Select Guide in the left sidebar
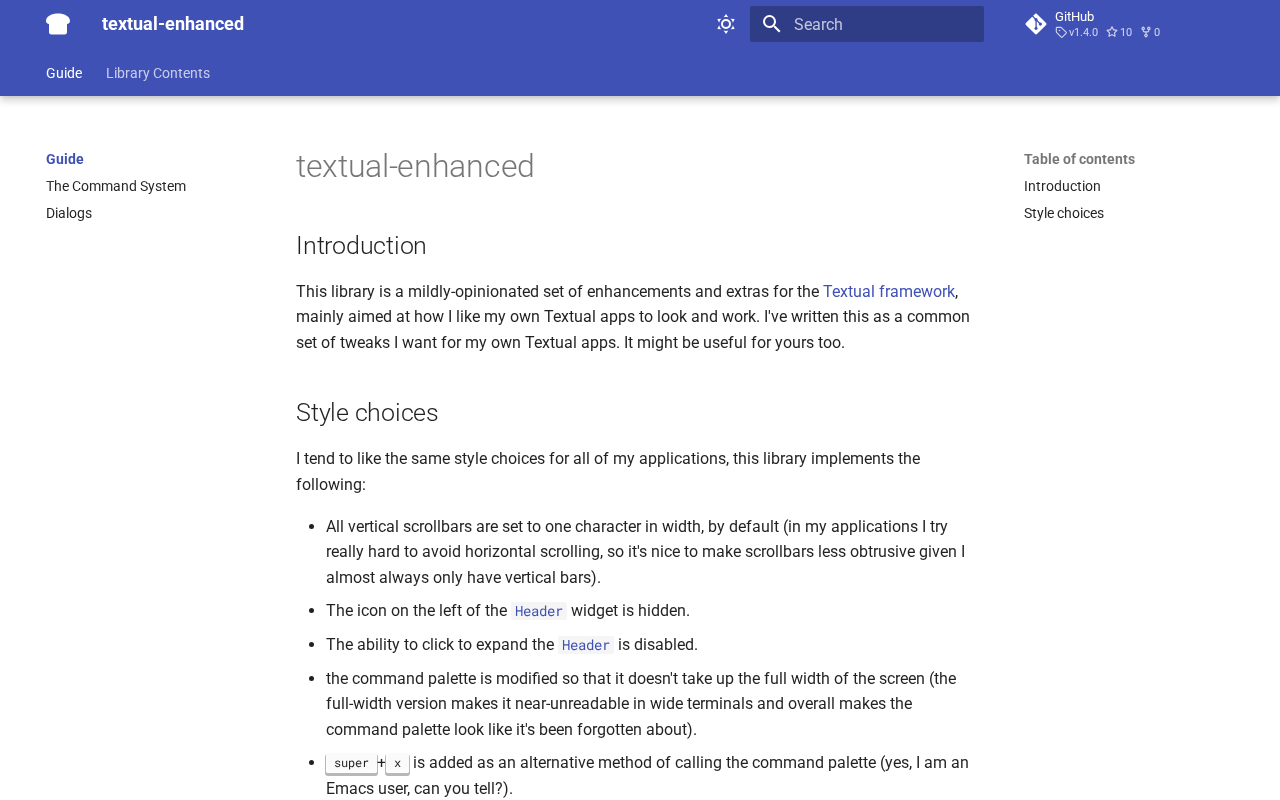 click(x=65, y=159)
